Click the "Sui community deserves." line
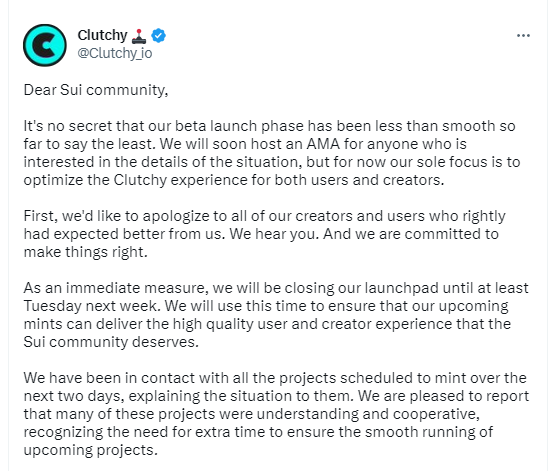 pos(111,342)
